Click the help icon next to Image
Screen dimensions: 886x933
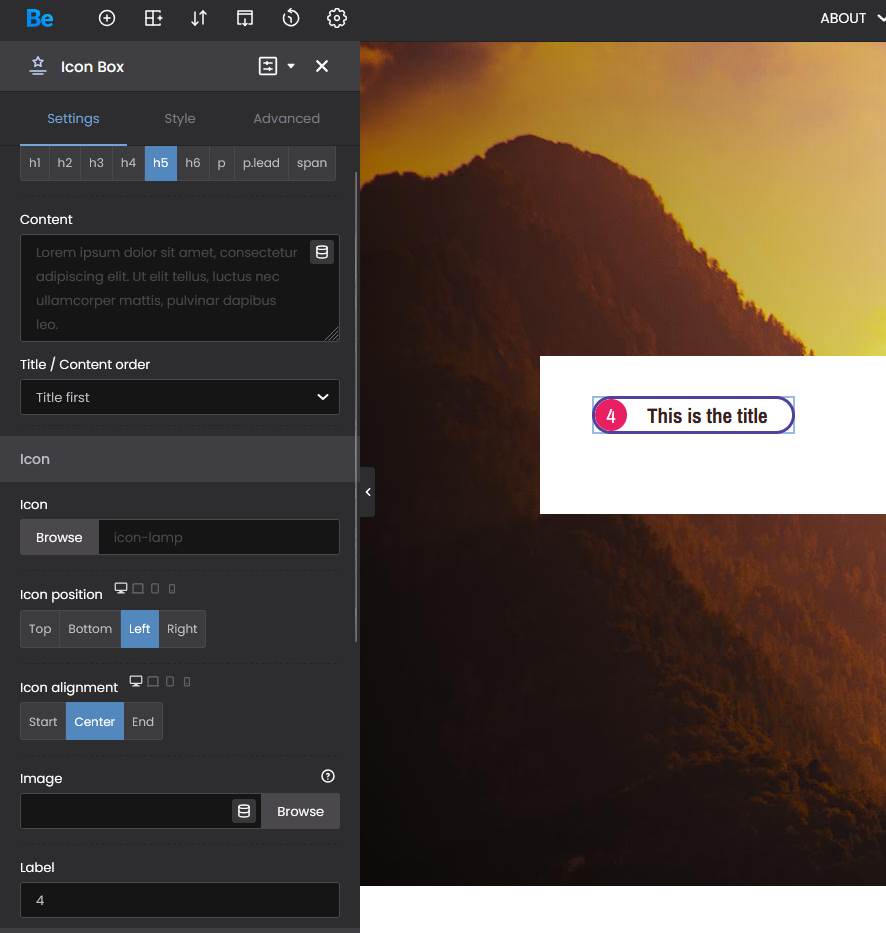tap(327, 776)
